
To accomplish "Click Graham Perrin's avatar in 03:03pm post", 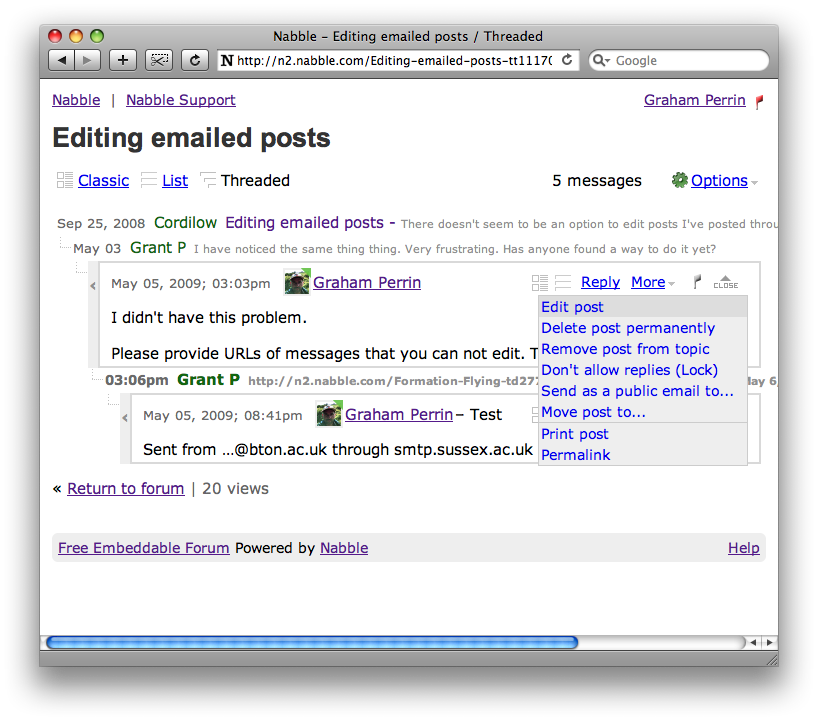I will (297, 283).
